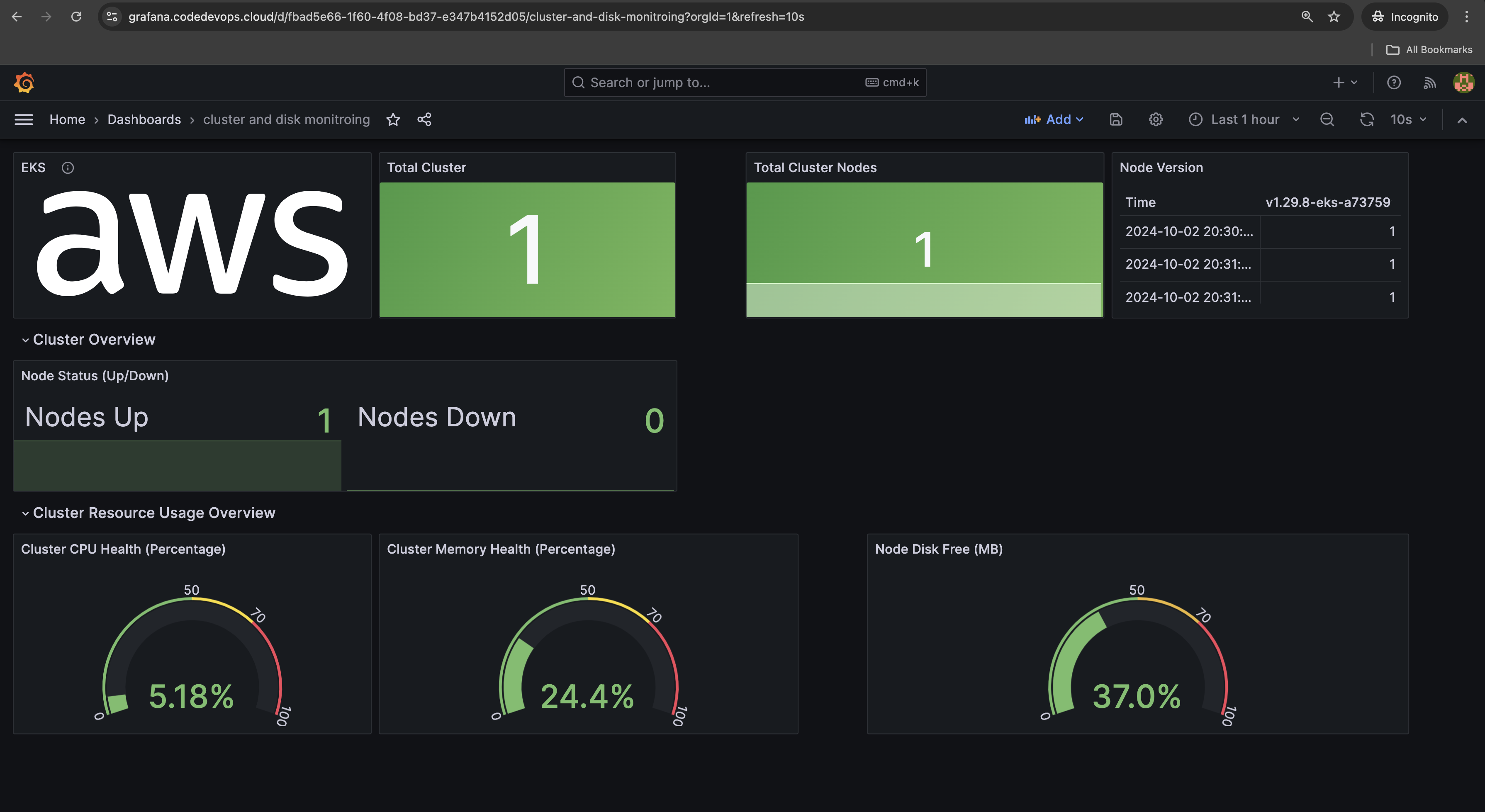
Task: Select the 2024-10-02 20:30 table row
Action: point(1260,232)
